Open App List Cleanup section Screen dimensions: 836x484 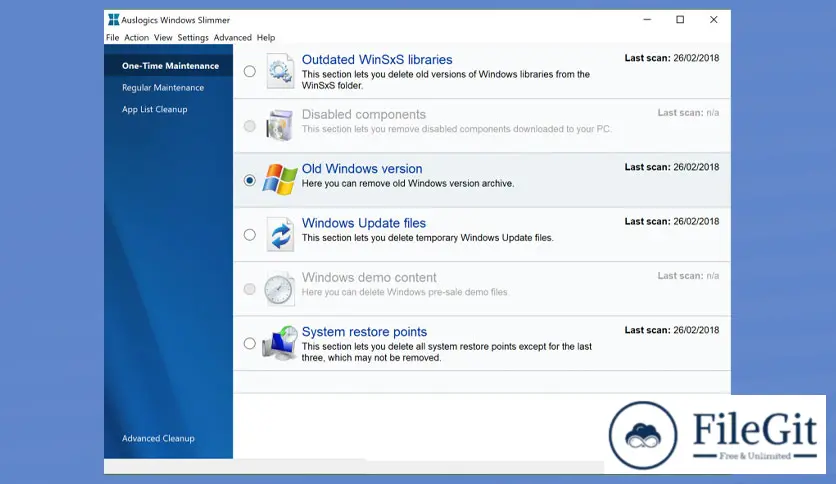coord(155,109)
